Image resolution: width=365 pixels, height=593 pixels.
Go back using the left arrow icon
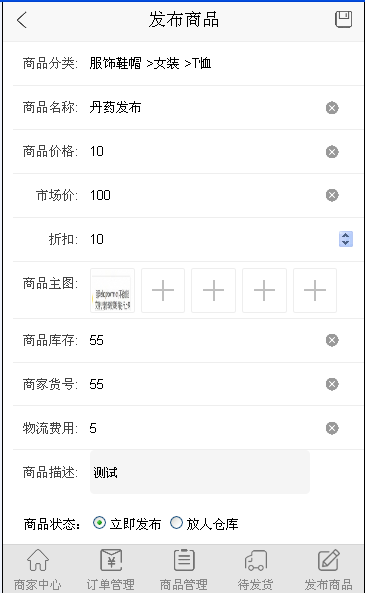coord(22,20)
